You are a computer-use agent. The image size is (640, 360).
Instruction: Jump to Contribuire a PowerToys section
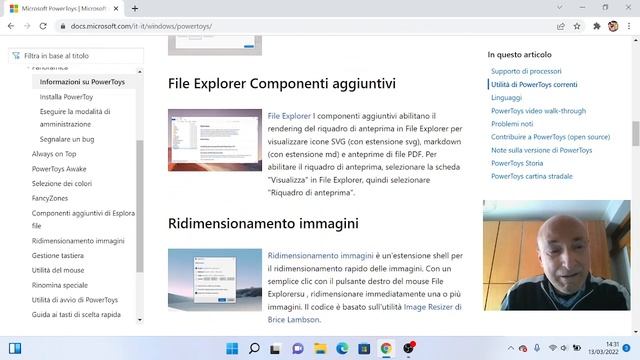click(550, 137)
